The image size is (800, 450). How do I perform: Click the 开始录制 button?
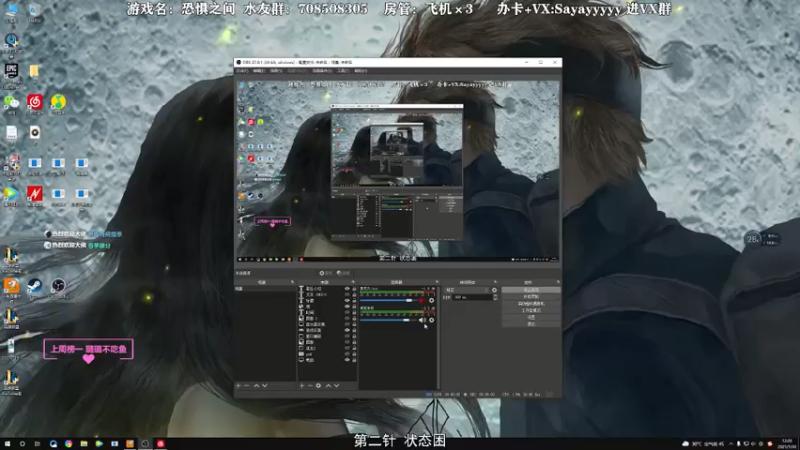tap(531, 296)
